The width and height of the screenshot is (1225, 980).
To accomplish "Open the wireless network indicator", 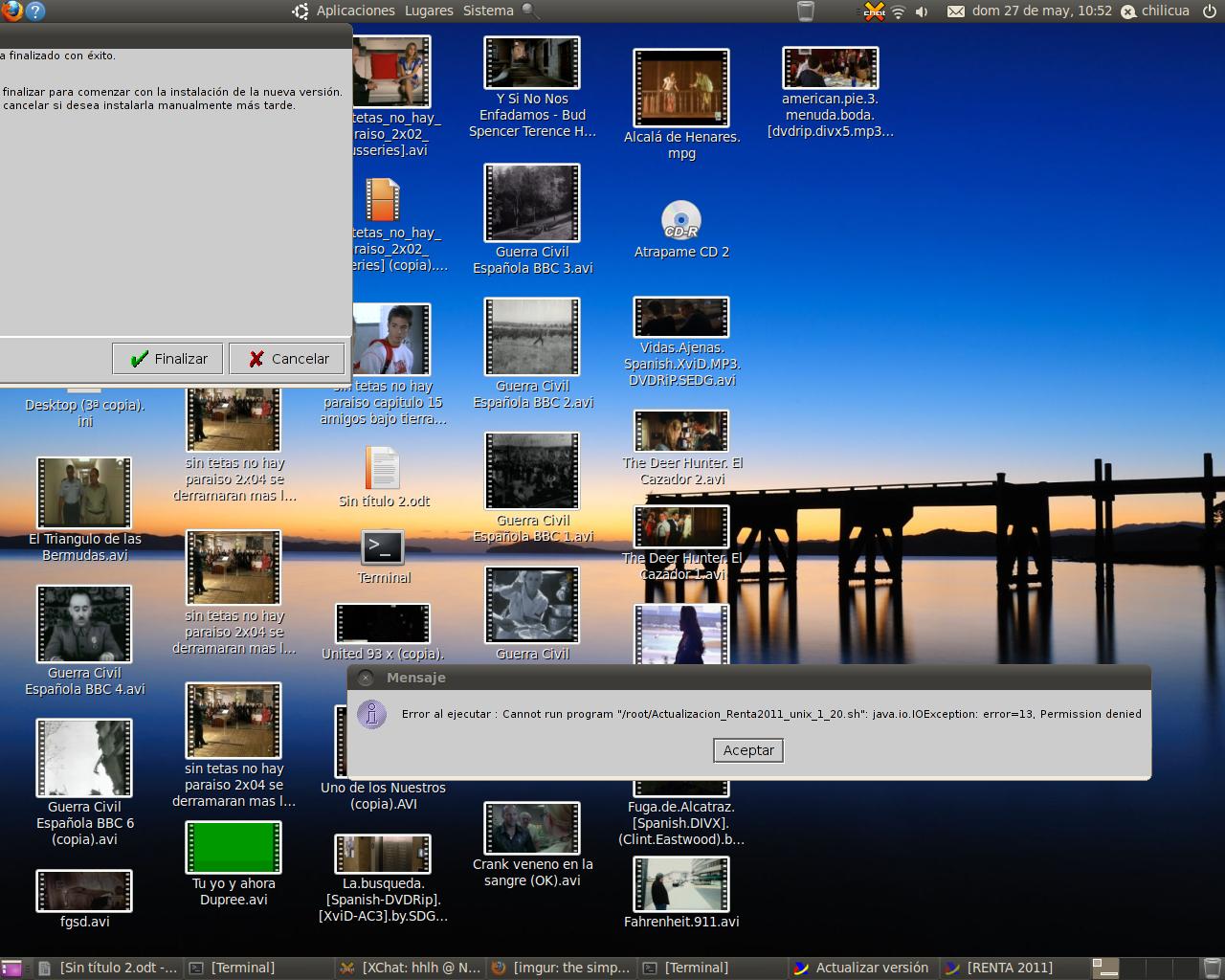I will 899,11.
